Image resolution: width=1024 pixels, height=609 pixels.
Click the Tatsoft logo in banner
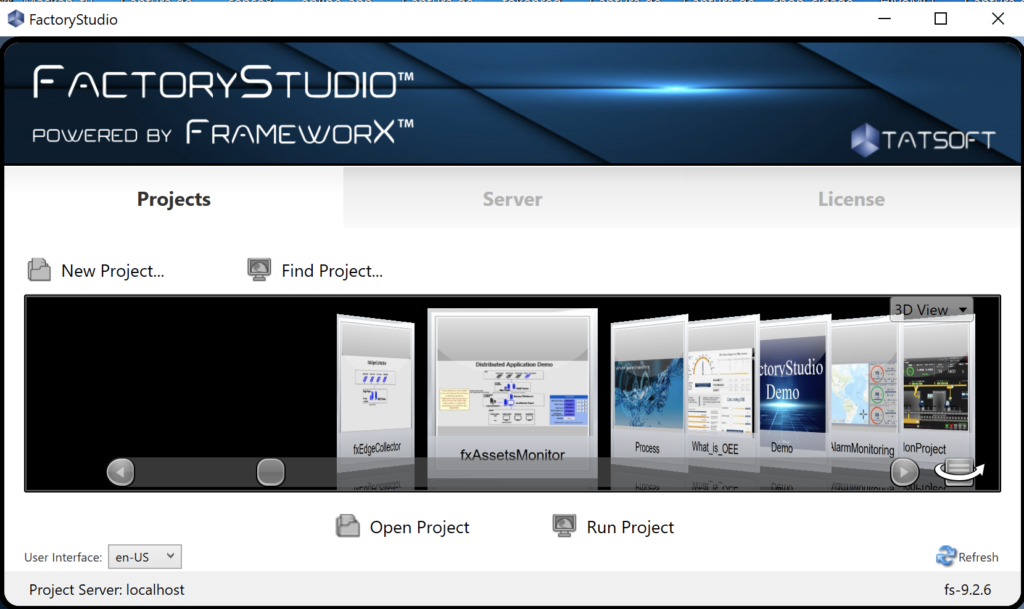pyautogui.click(x=923, y=140)
